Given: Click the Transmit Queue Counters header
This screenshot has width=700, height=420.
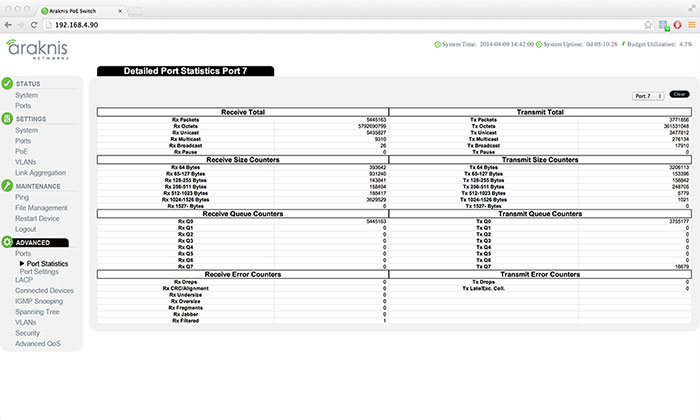Looking at the screenshot, I should [x=540, y=214].
